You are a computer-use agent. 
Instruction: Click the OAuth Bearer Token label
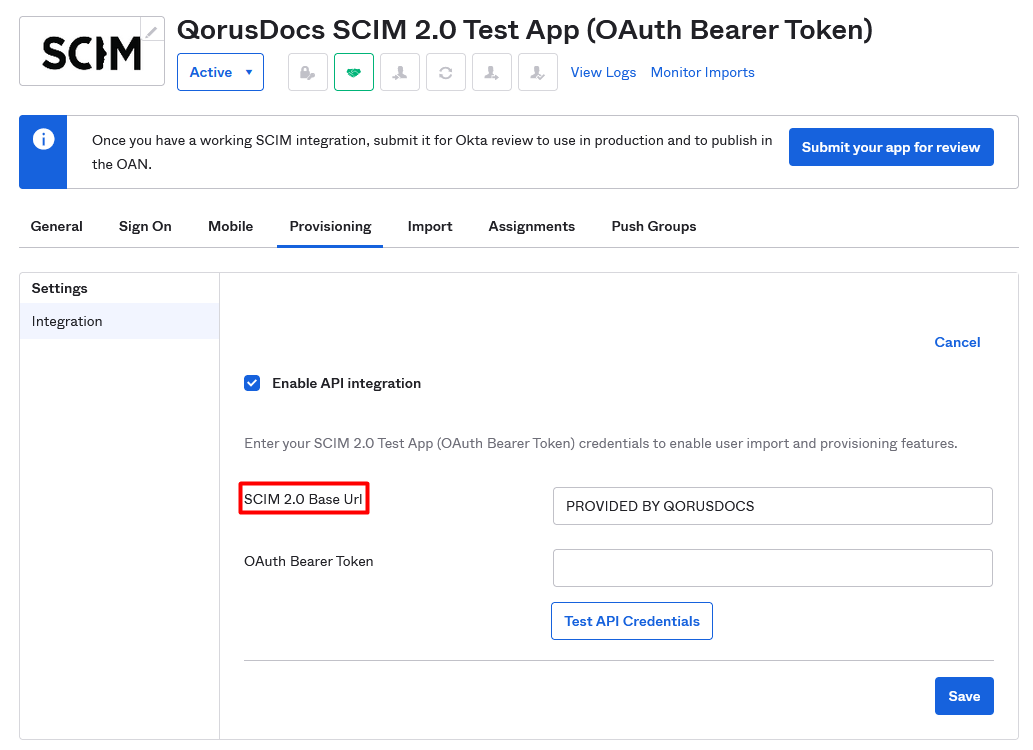tap(309, 561)
